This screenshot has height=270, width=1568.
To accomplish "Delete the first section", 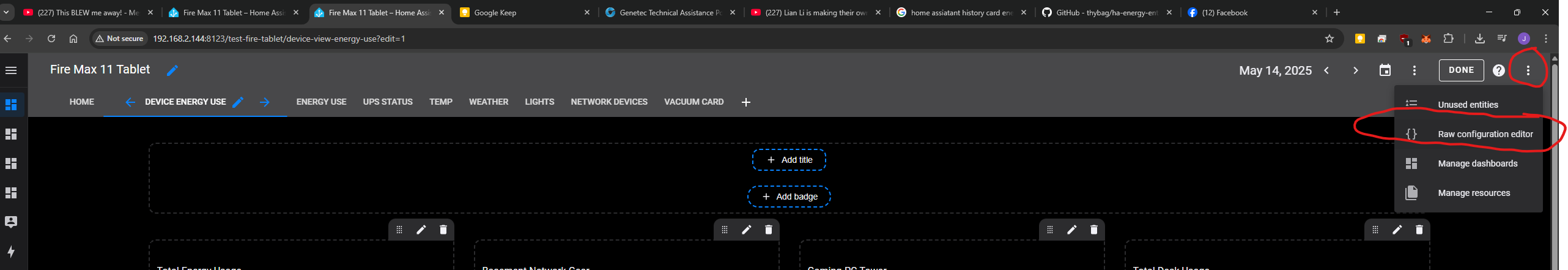I will click(x=443, y=230).
